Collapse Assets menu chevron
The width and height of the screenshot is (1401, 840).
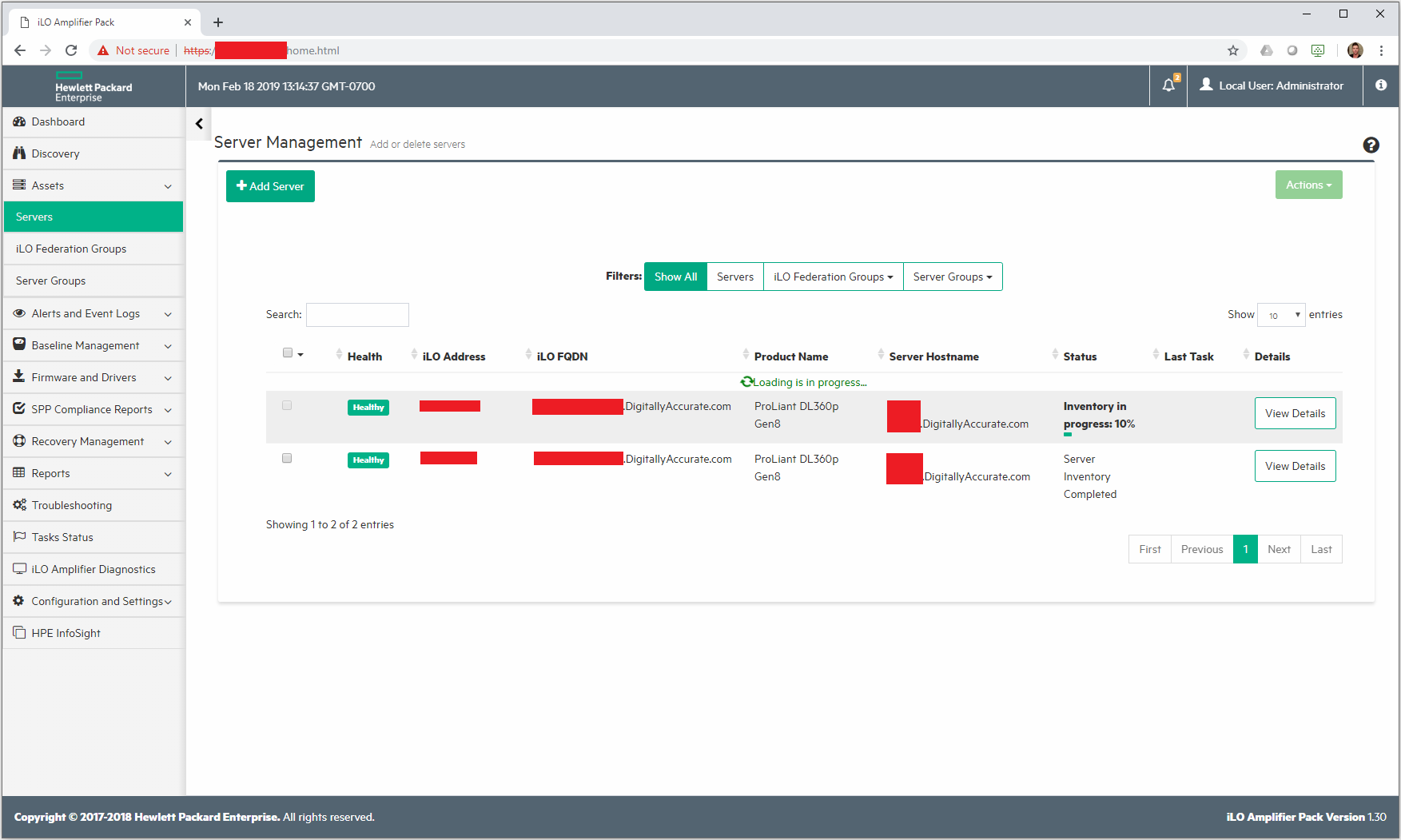pos(168,186)
